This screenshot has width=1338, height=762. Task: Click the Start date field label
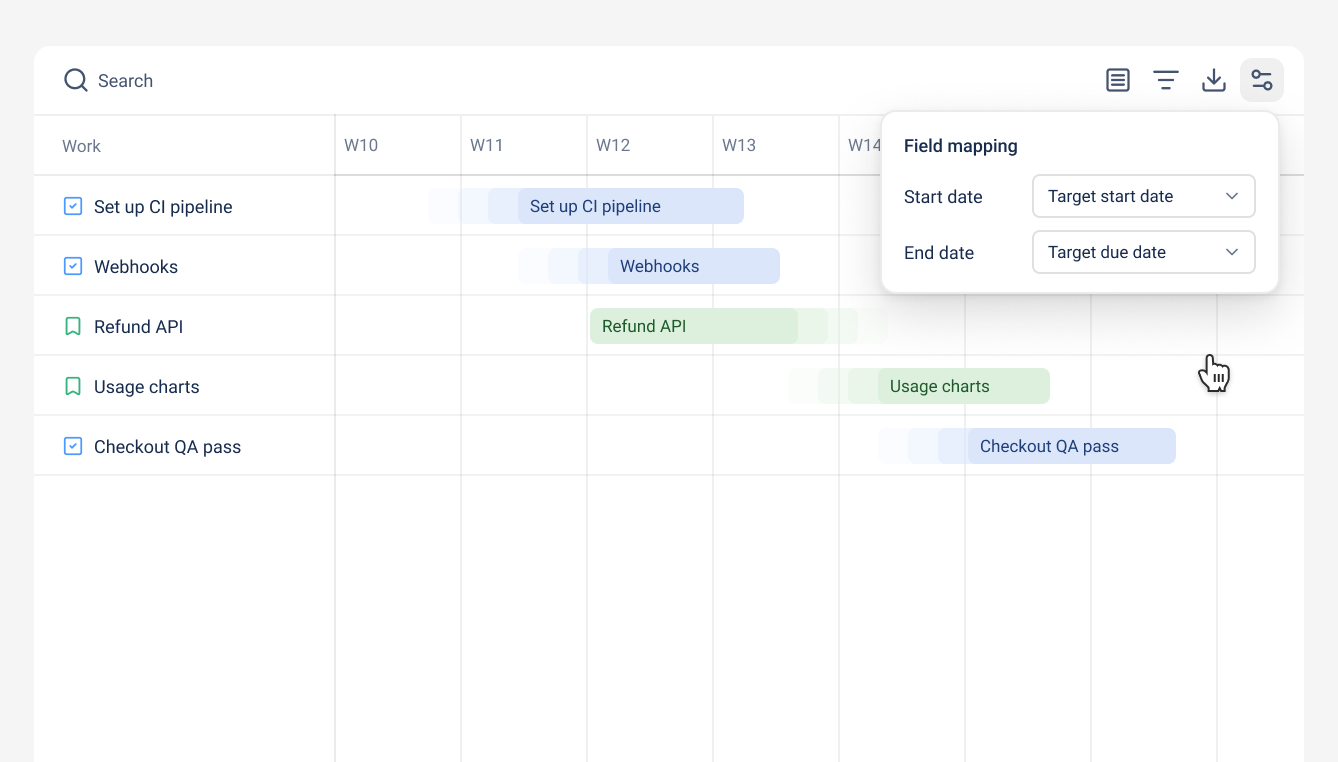943,197
